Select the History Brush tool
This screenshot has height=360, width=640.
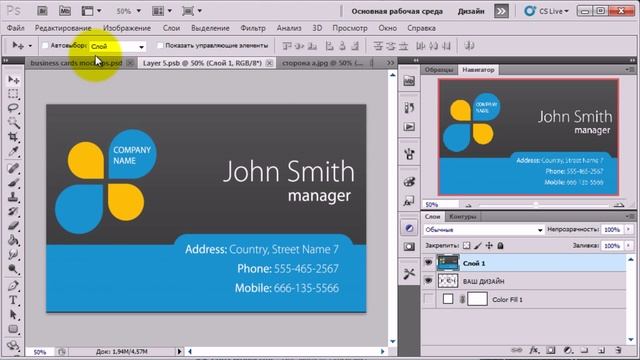[x=13, y=211]
